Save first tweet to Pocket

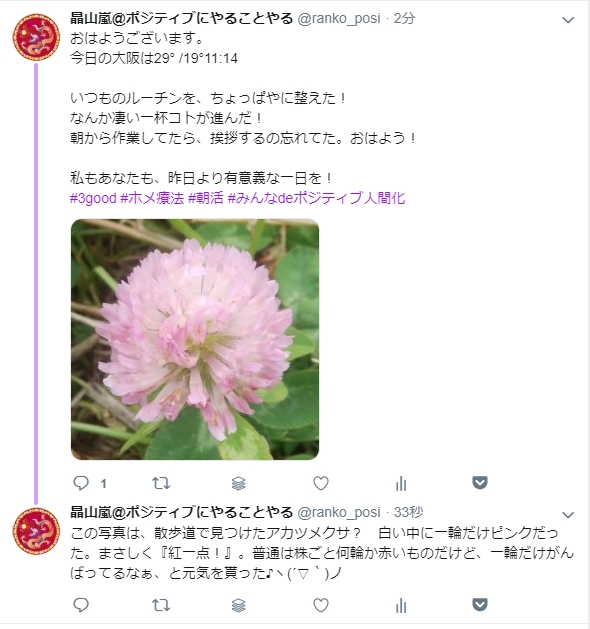pos(480,483)
